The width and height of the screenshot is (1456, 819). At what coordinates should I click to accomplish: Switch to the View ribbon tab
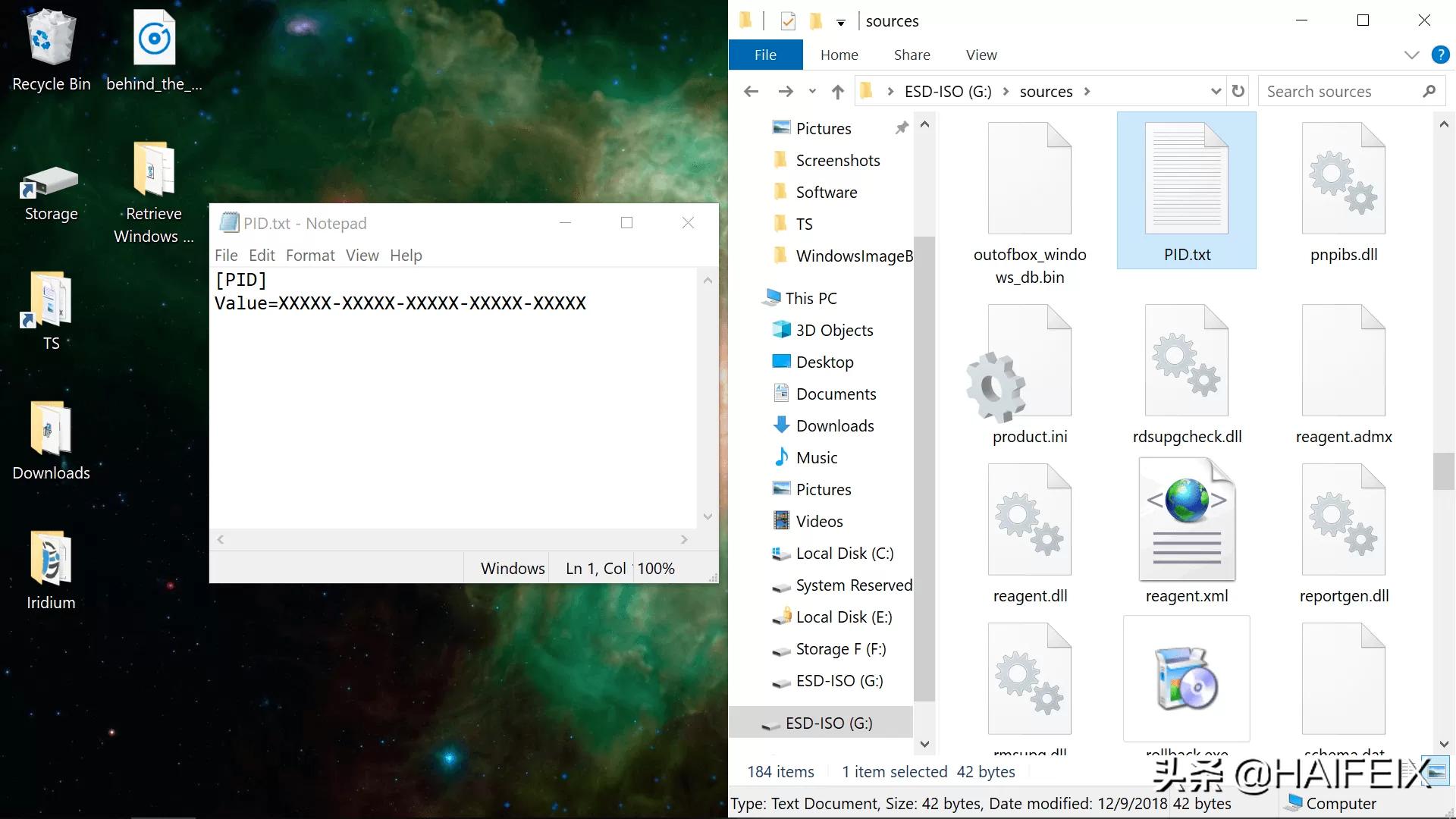[x=980, y=55]
